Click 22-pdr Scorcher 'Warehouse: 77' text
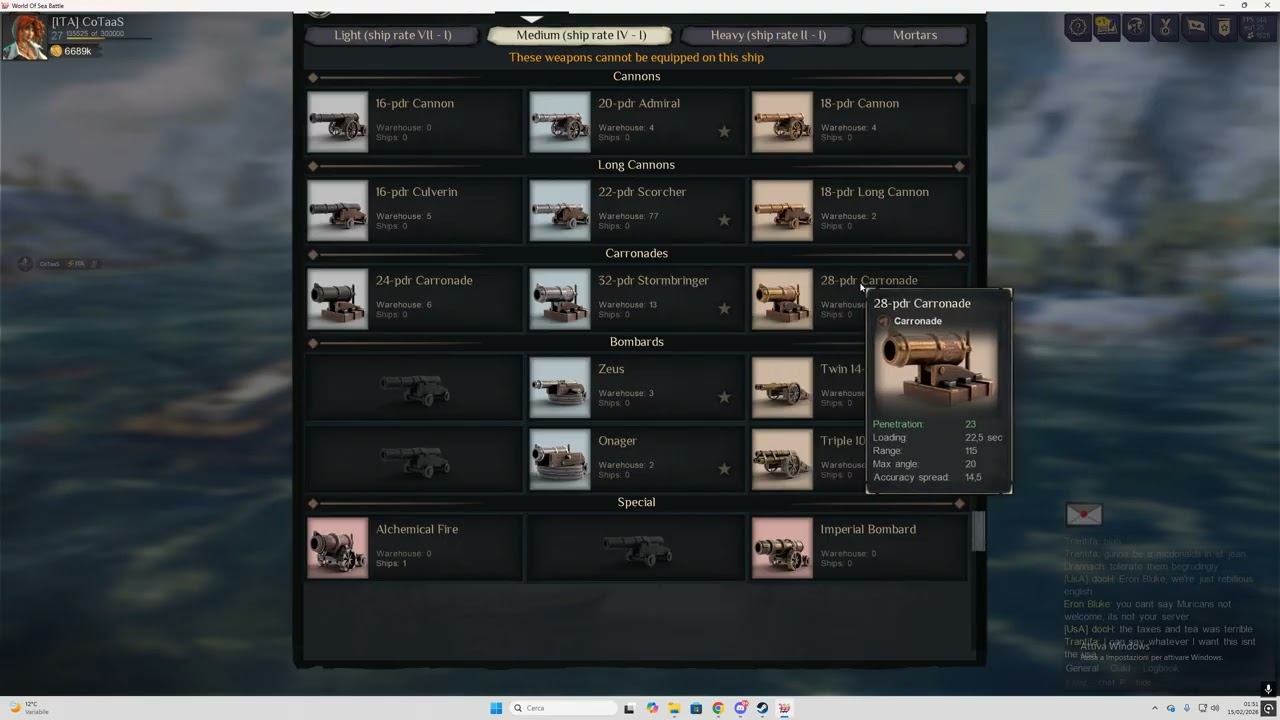 coord(628,216)
